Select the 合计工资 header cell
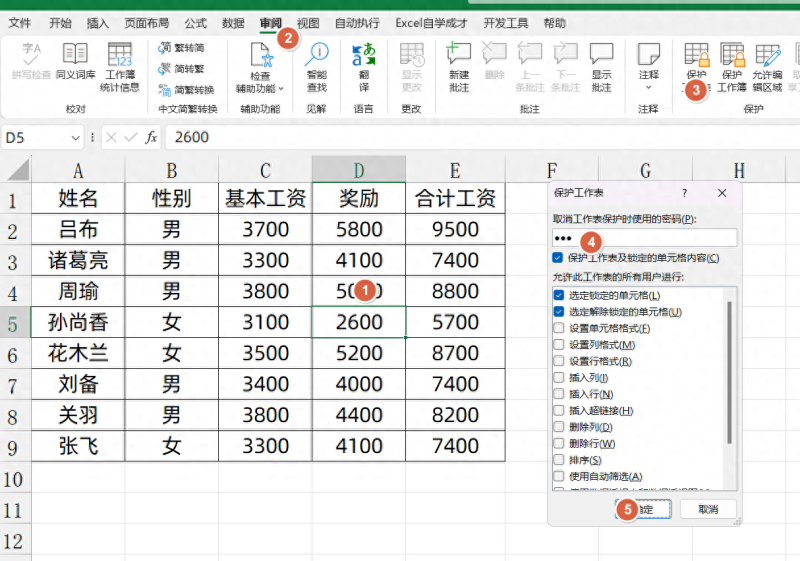Viewport: 800px width, 561px height. [455, 198]
